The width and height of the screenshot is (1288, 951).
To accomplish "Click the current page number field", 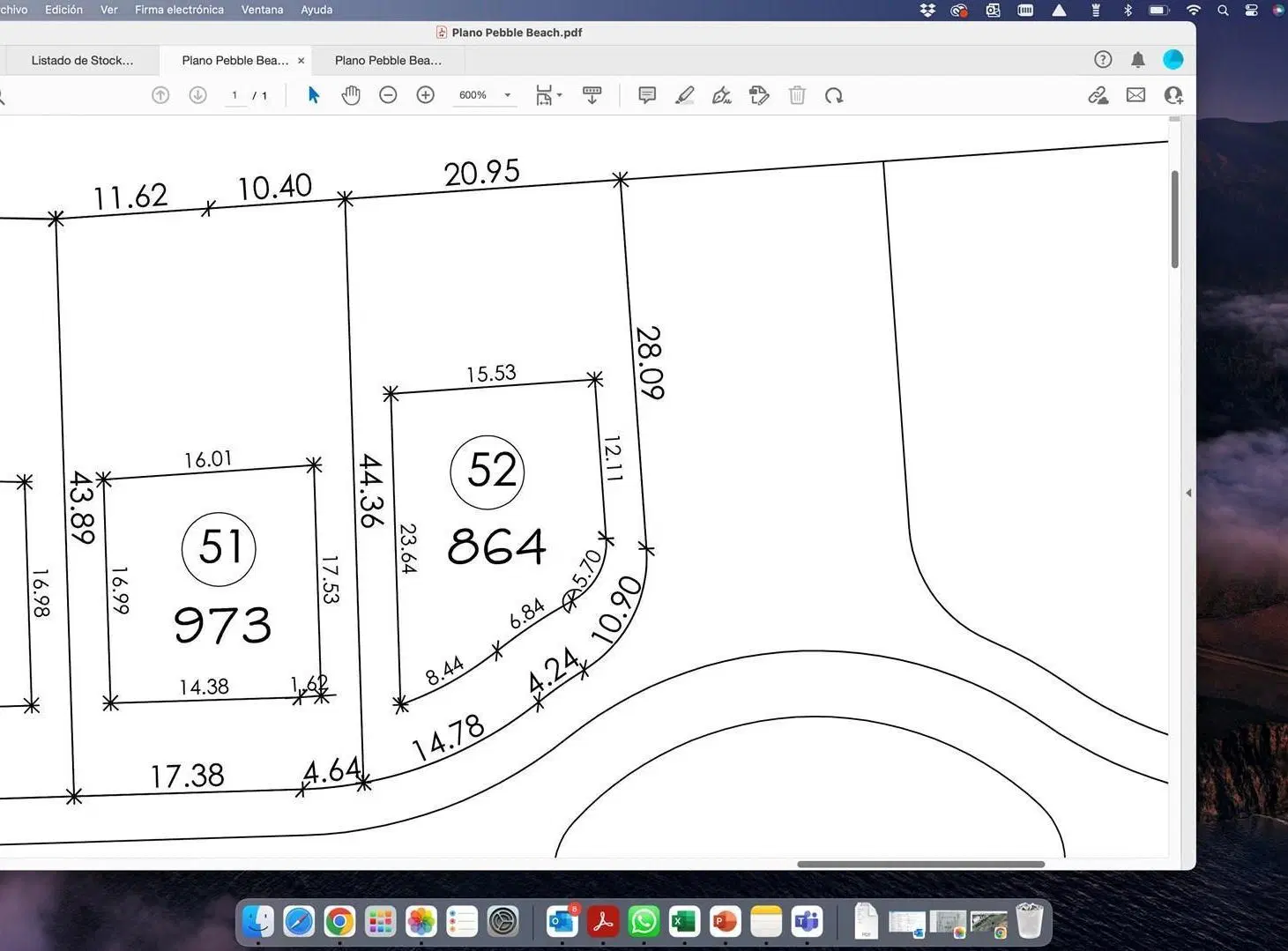I will coord(235,95).
